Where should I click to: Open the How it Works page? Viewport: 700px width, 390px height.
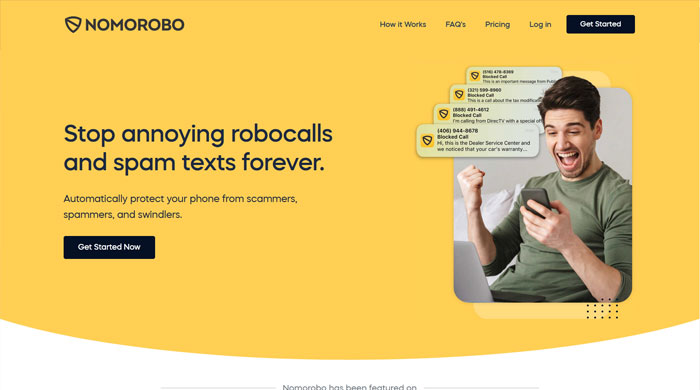coord(403,25)
